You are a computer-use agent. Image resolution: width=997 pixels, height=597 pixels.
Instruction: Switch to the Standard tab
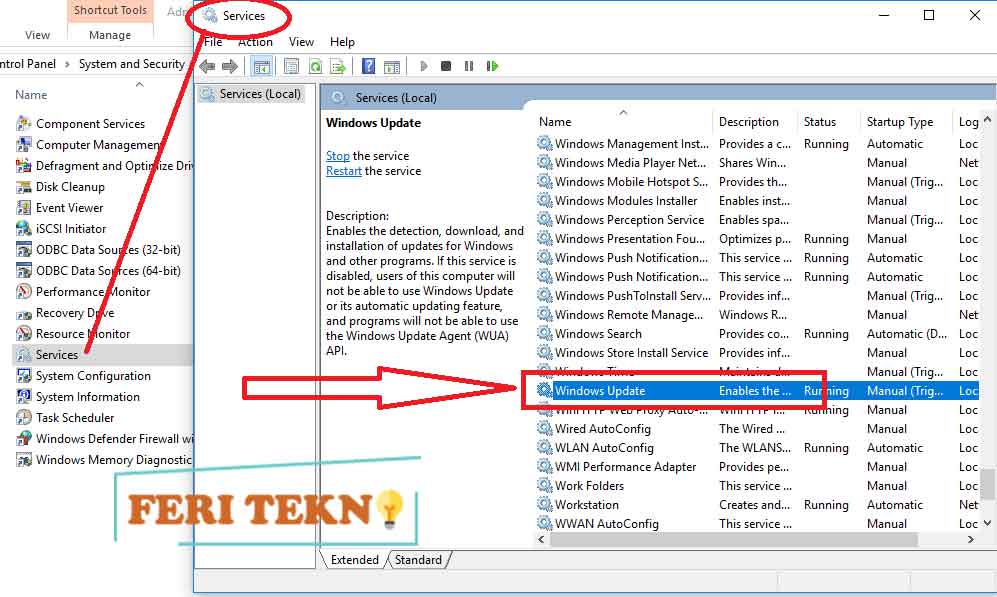click(418, 559)
